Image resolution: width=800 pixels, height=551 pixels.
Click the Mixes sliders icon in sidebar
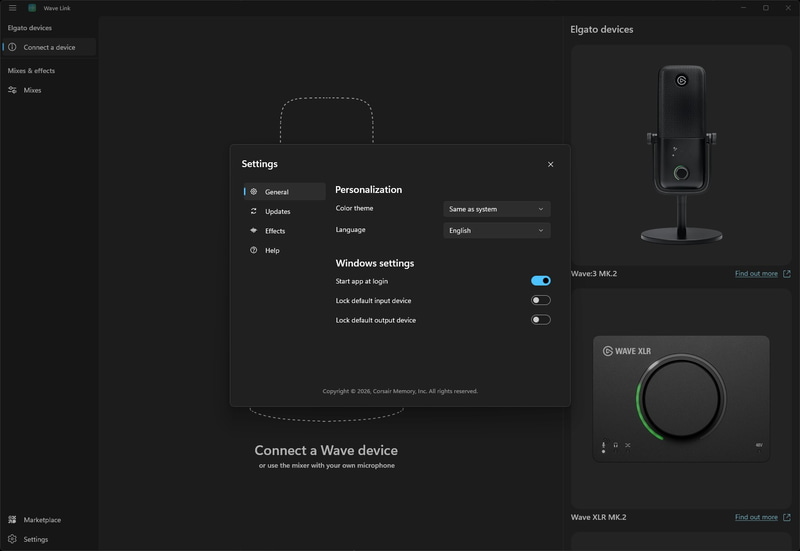[12, 90]
